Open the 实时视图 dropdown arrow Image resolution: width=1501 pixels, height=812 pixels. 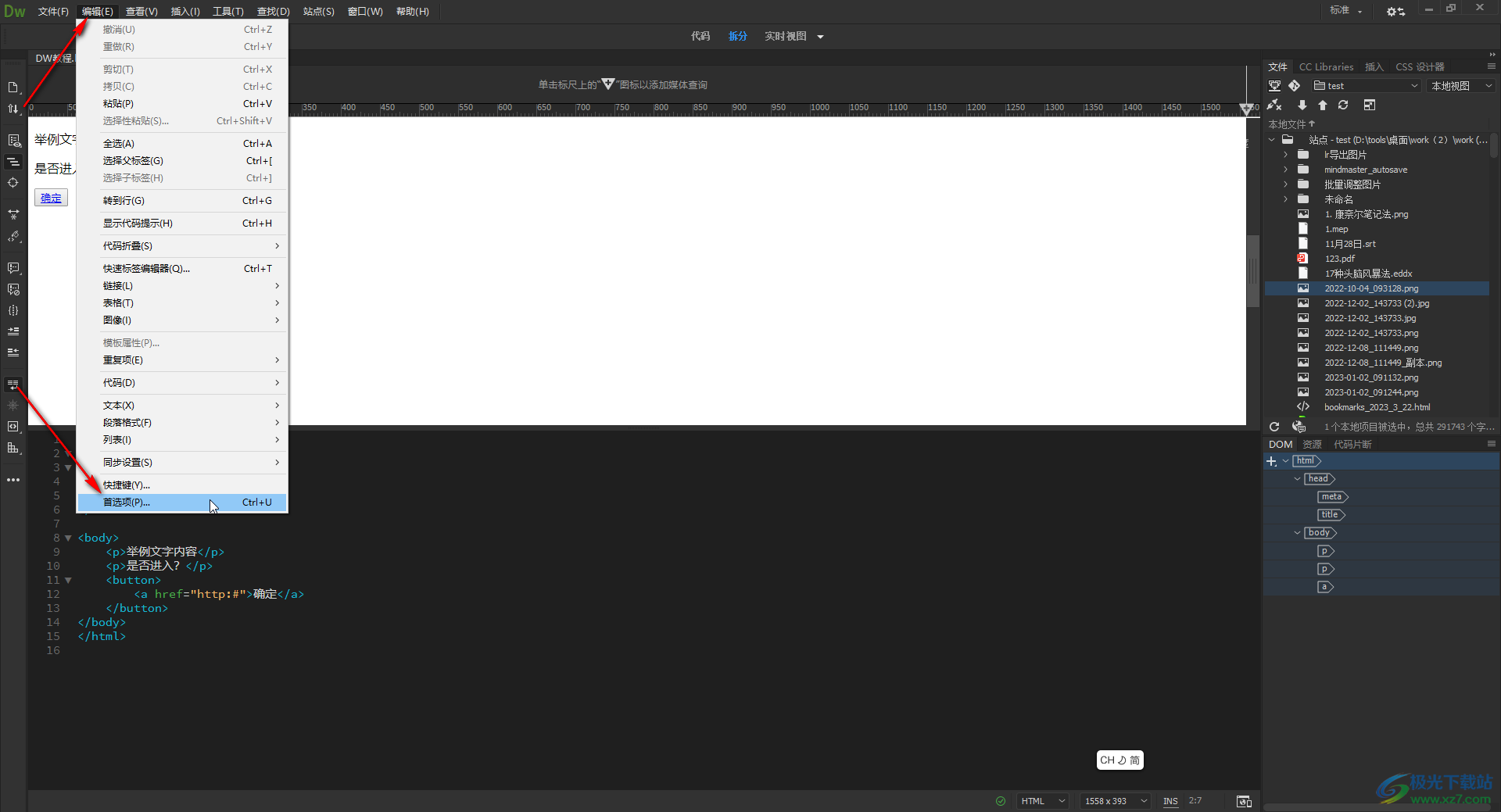click(820, 37)
